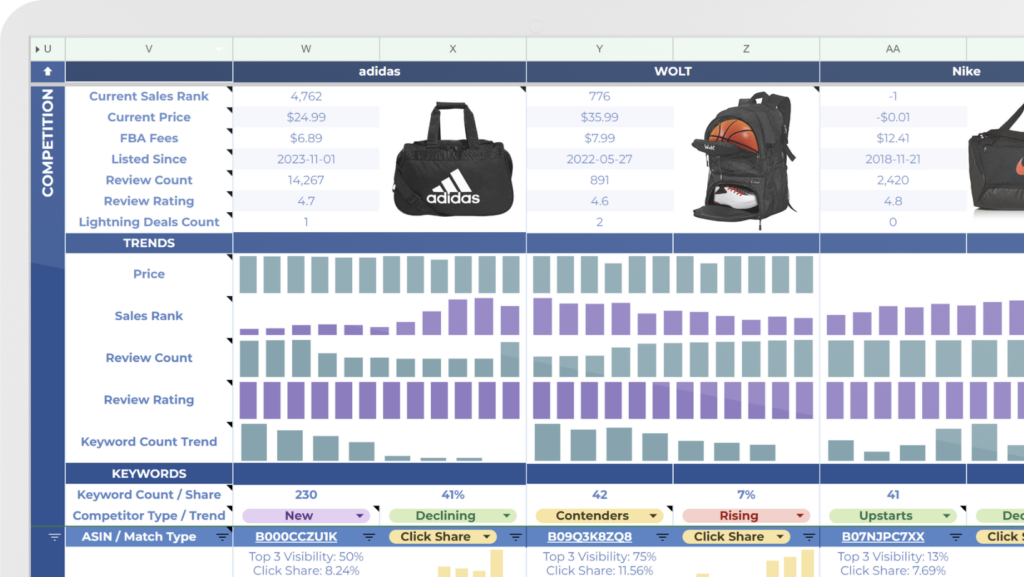Screen dimensions: 1024x577
Task: Select the Lightning Deals Count row label
Action: click(x=149, y=222)
